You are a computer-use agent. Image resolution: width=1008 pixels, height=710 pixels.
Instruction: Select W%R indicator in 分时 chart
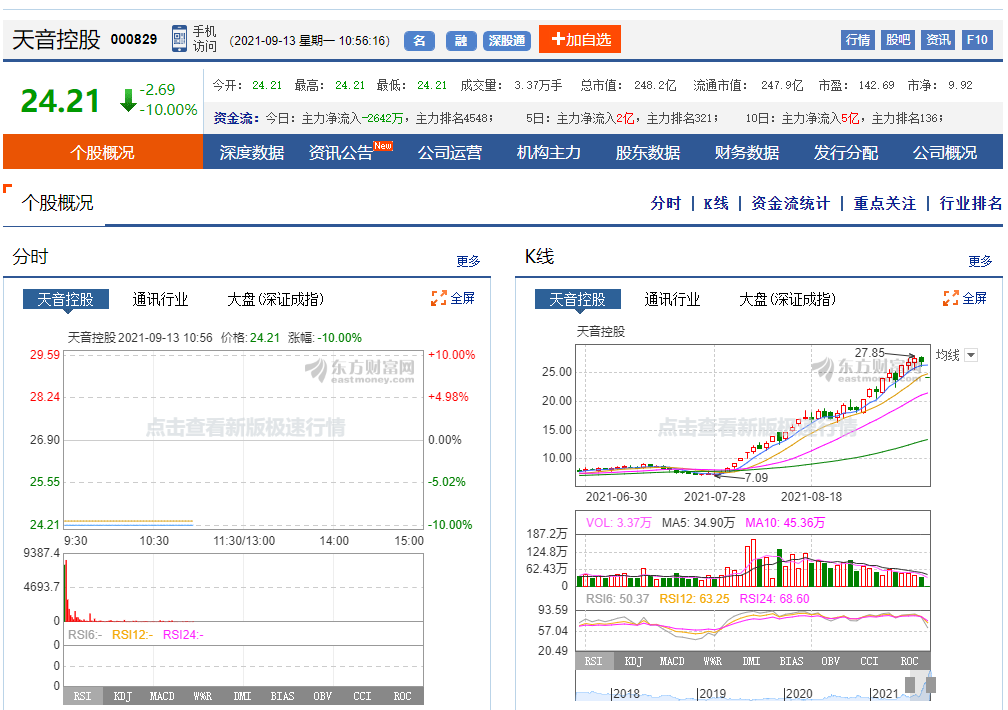(202, 696)
